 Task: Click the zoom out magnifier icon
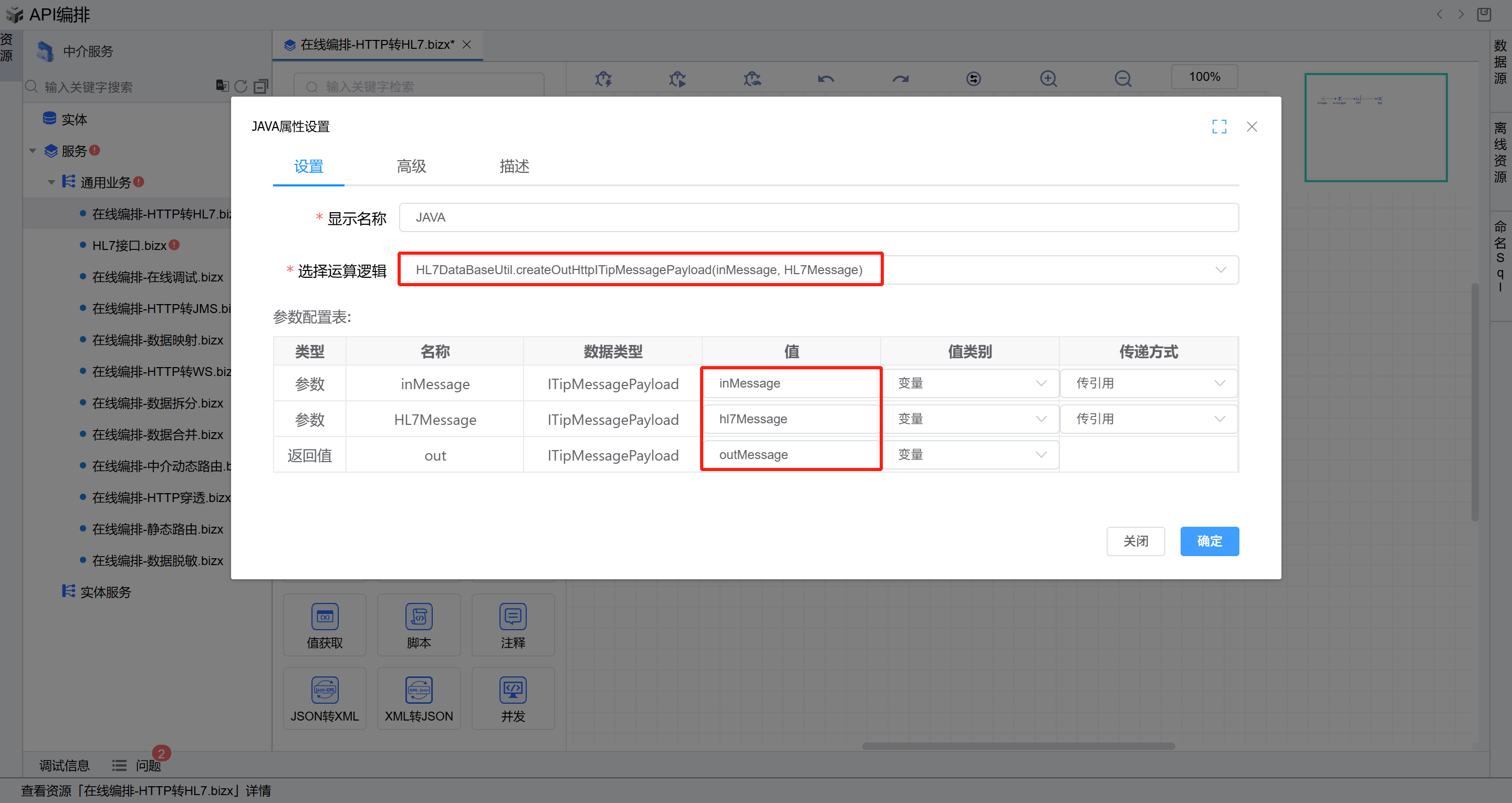pyautogui.click(x=1123, y=79)
